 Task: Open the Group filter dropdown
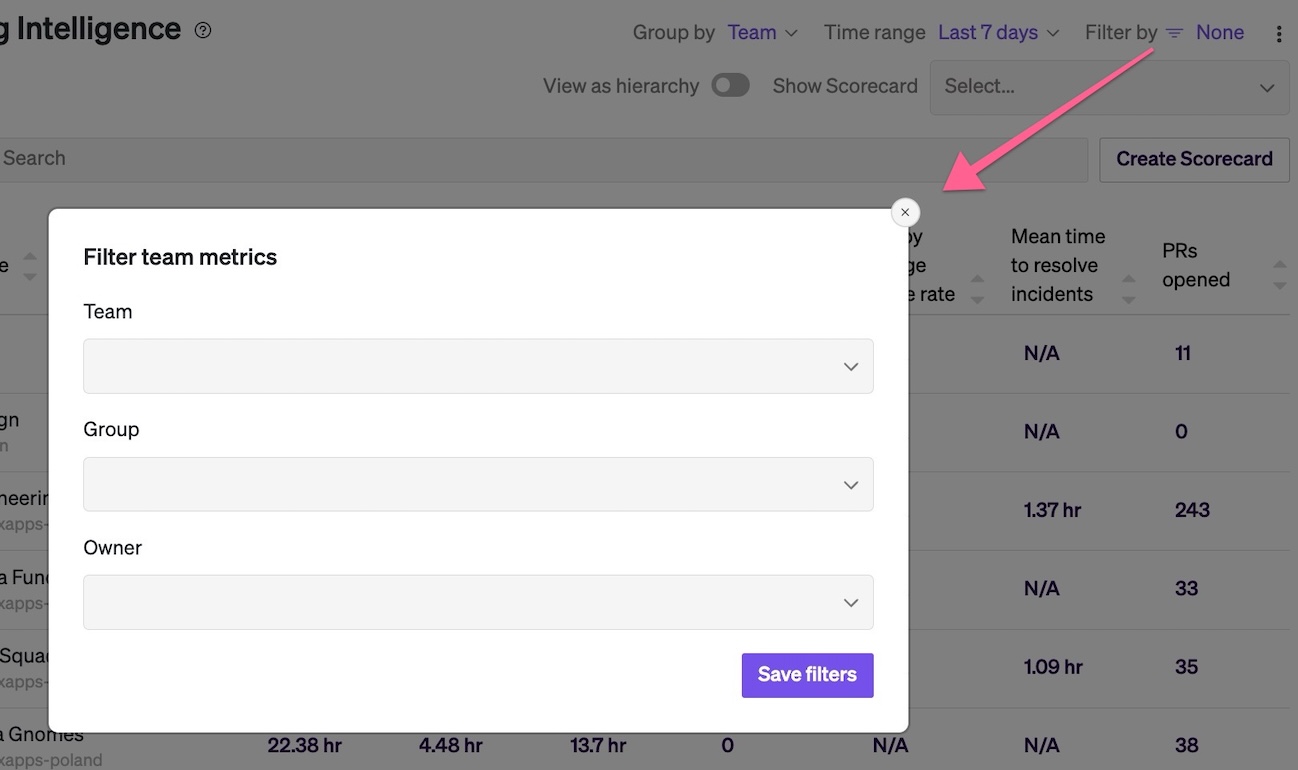478,484
